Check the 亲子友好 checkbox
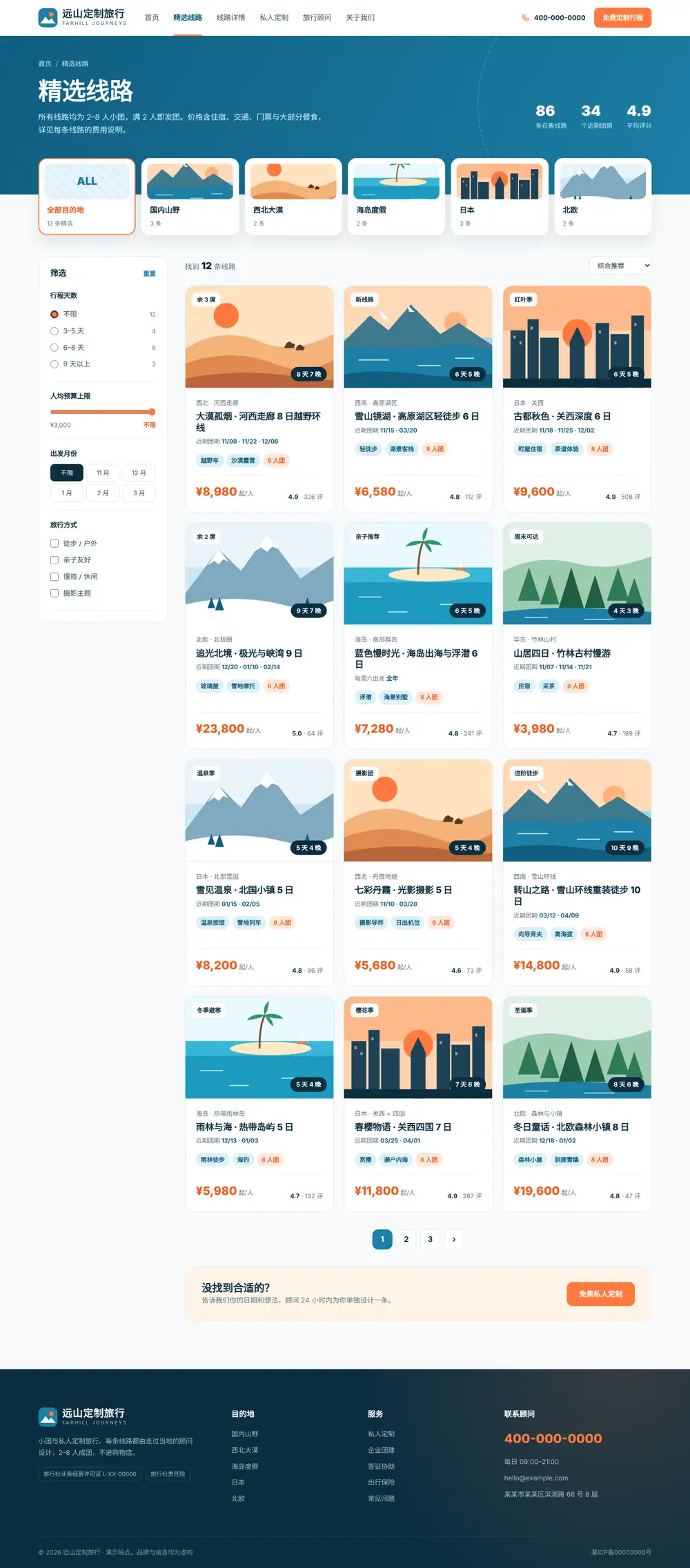This screenshot has height=1568, width=690. (x=55, y=560)
